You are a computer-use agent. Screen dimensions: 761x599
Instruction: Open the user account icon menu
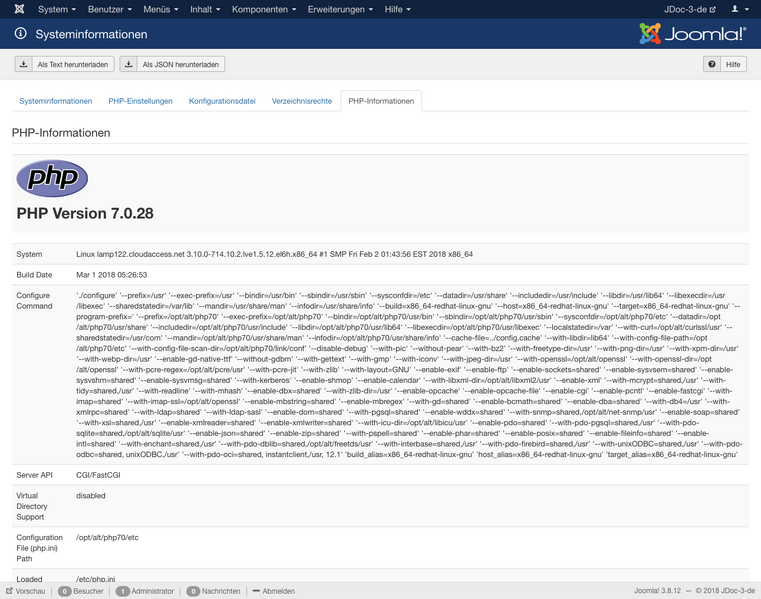click(739, 9)
